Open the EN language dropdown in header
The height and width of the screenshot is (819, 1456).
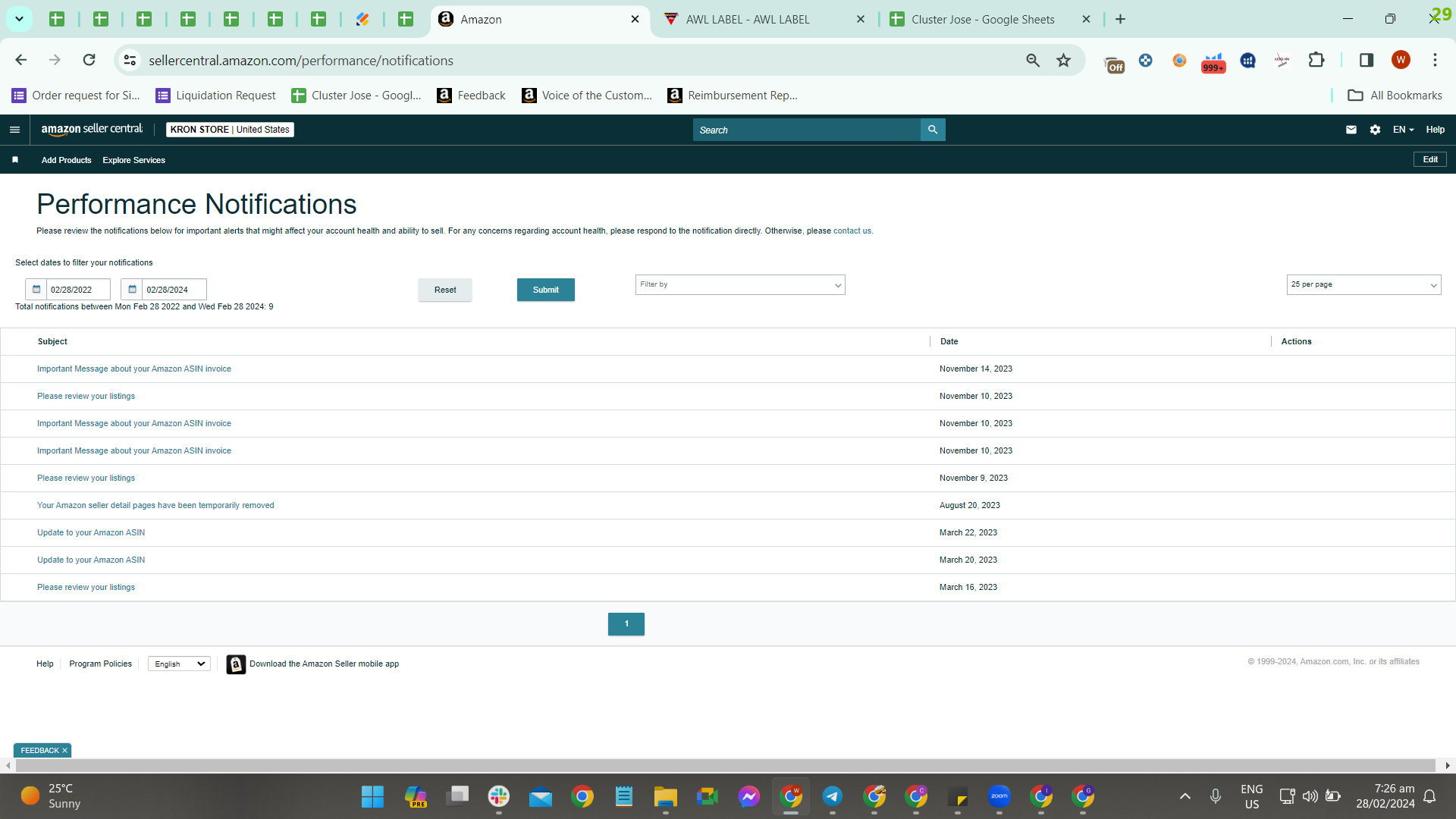(x=1403, y=130)
